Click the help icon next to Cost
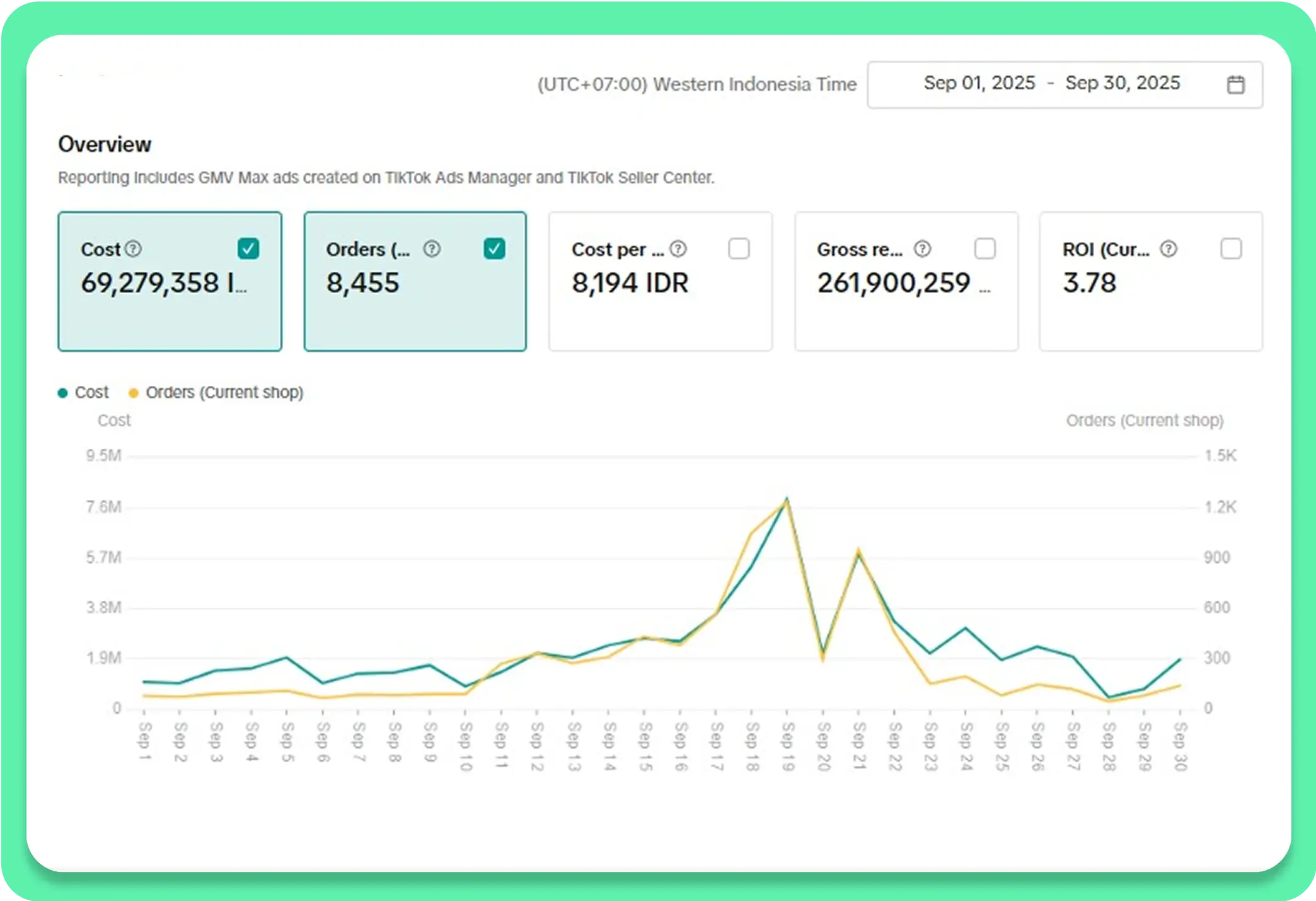This screenshot has height=901, width=1316. click(x=133, y=249)
